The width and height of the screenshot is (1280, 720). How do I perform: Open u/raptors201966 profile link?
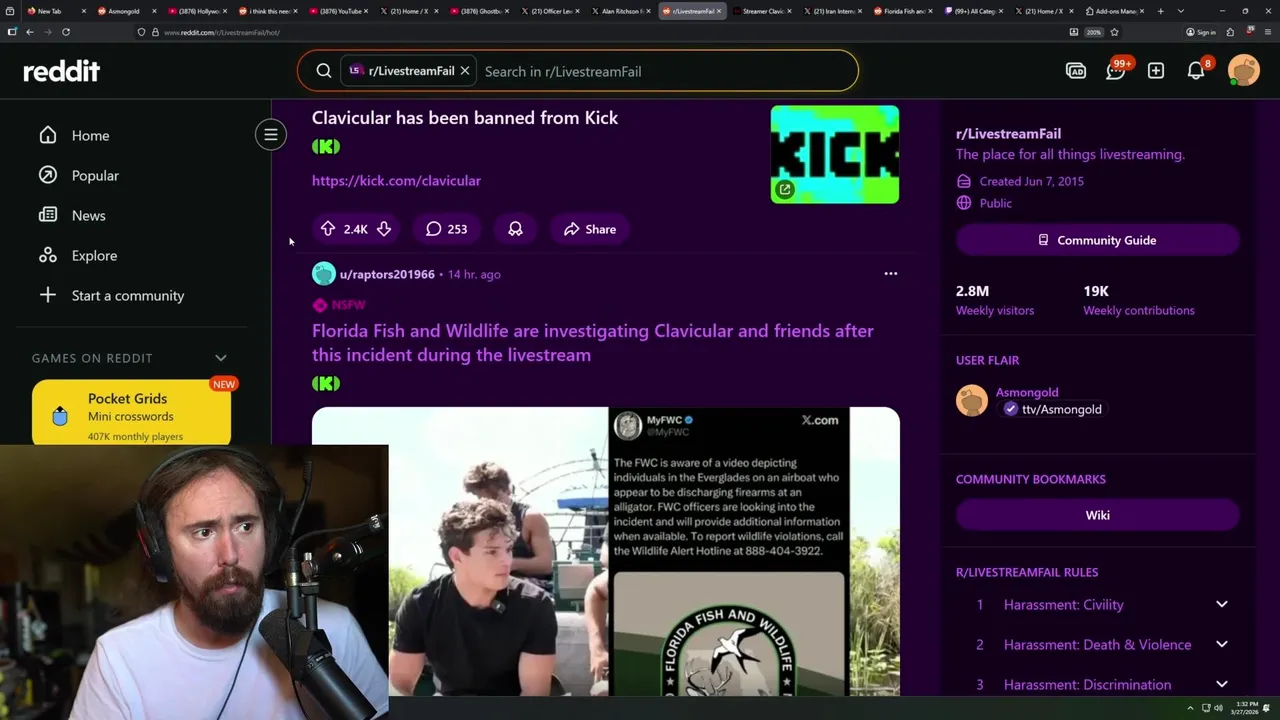pos(387,274)
